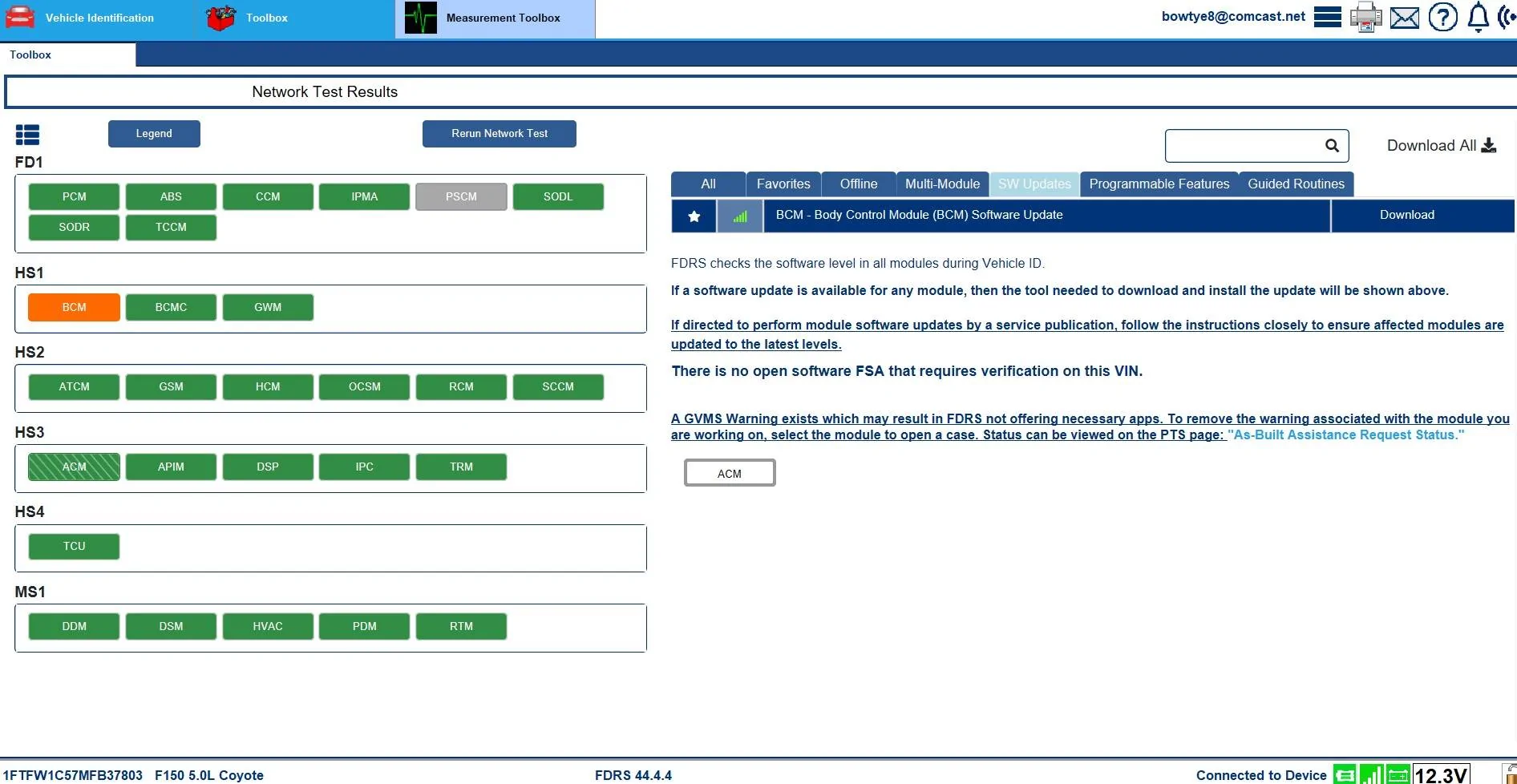Favorite the BCM Software Update star
The image size is (1517, 784).
[694, 216]
